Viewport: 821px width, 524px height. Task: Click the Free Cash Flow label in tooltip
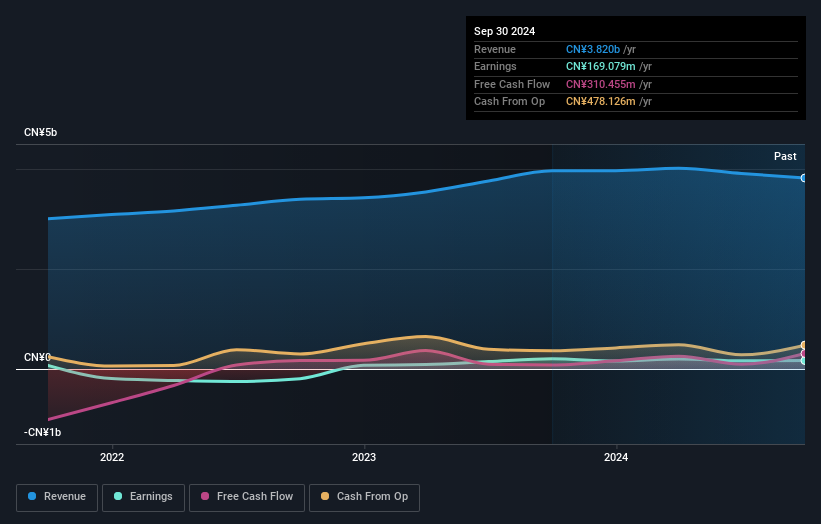point(512,84)
